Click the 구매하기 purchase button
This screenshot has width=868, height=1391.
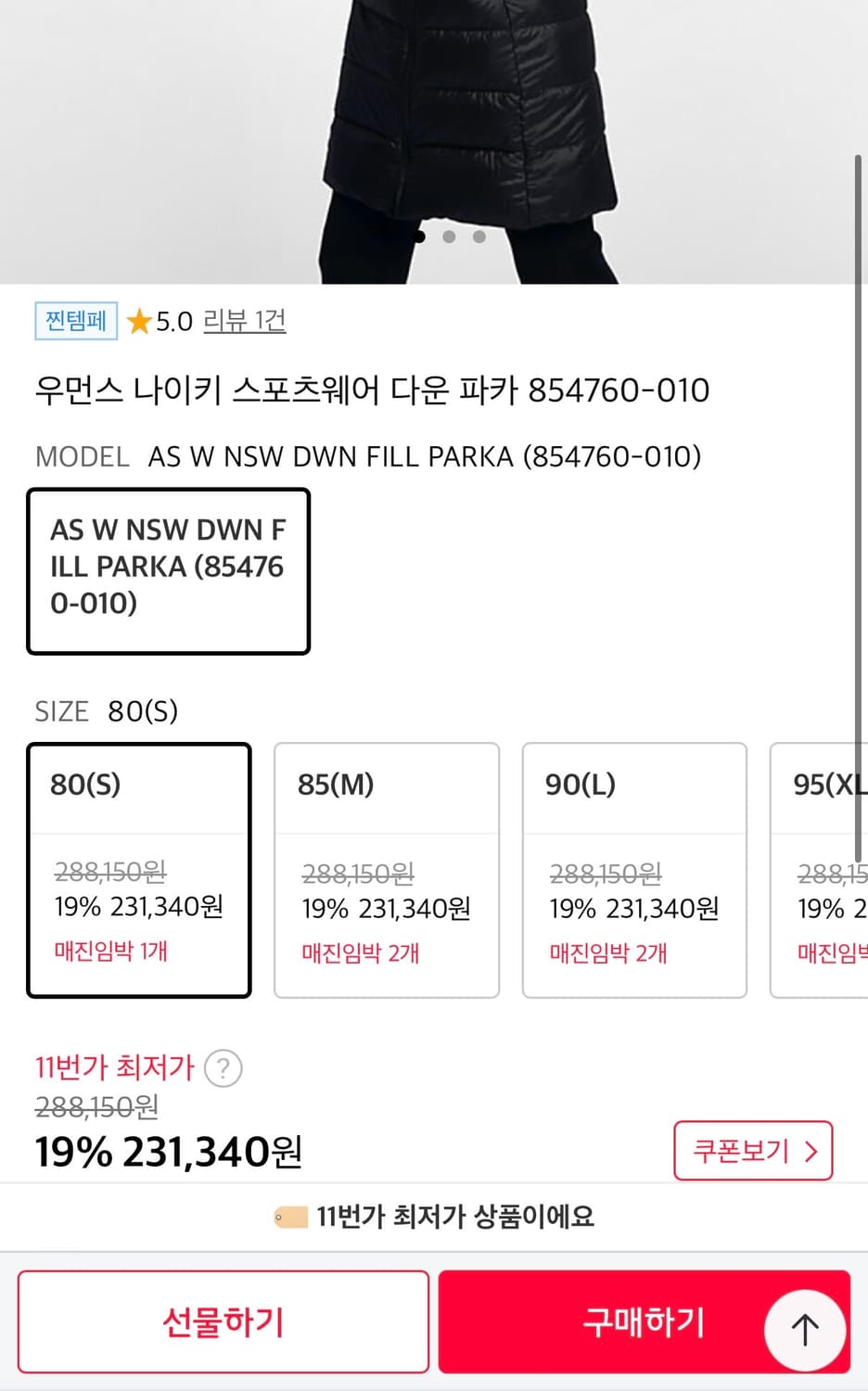tap(644, 1321)
